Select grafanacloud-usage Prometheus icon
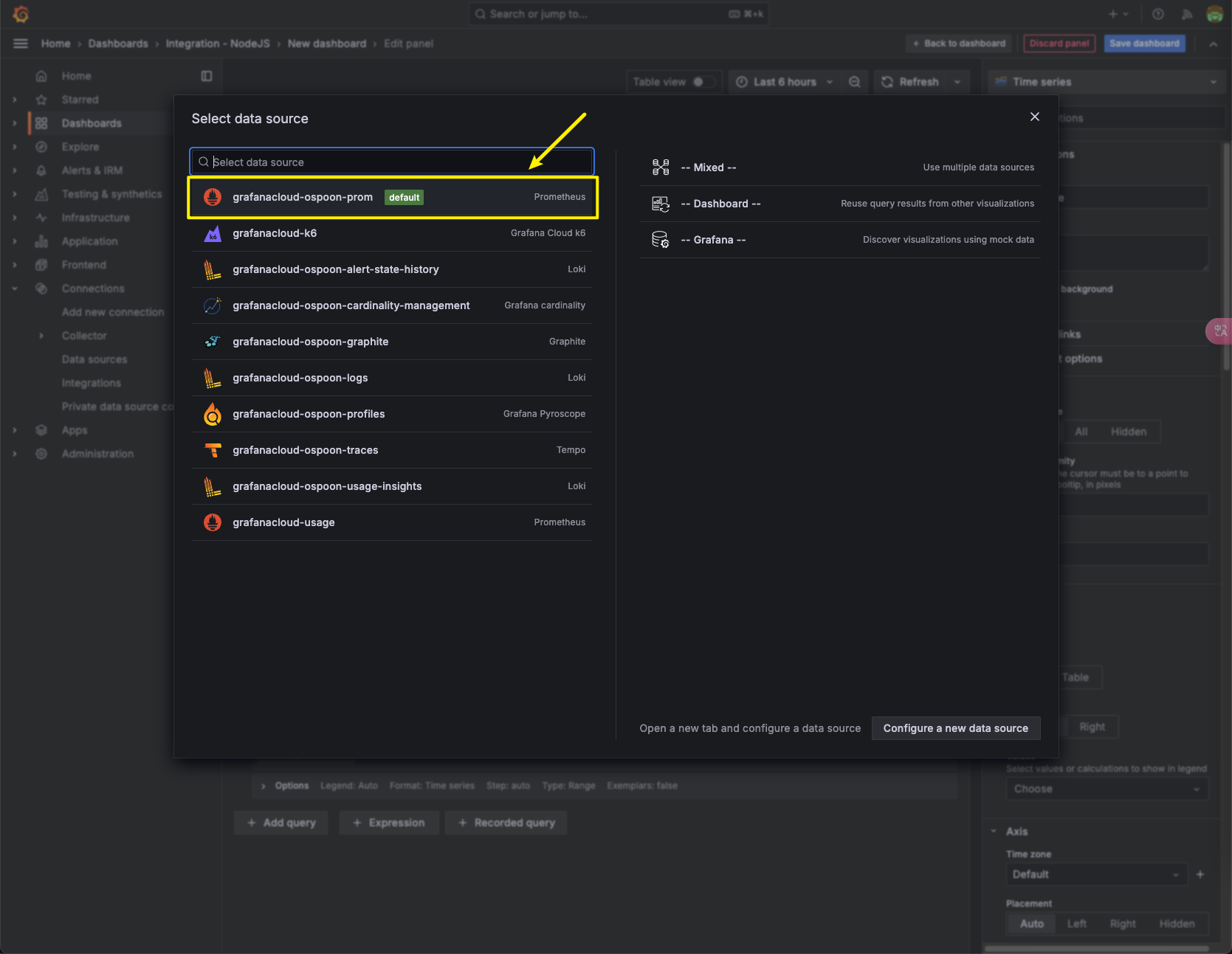The width and height of the screenshot is (1232, 954). point(213,522)
